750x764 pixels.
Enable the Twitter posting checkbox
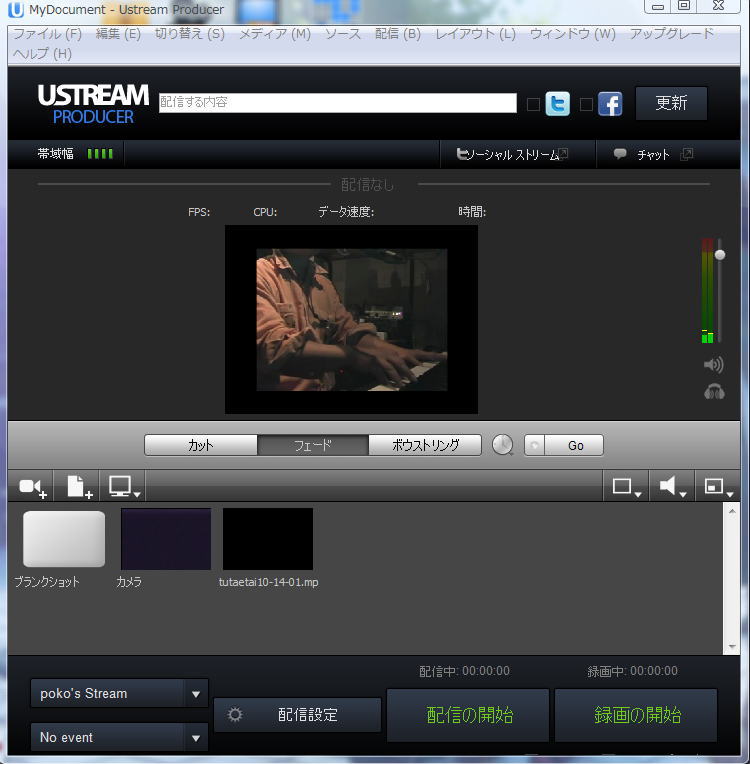tap(533, 104)
